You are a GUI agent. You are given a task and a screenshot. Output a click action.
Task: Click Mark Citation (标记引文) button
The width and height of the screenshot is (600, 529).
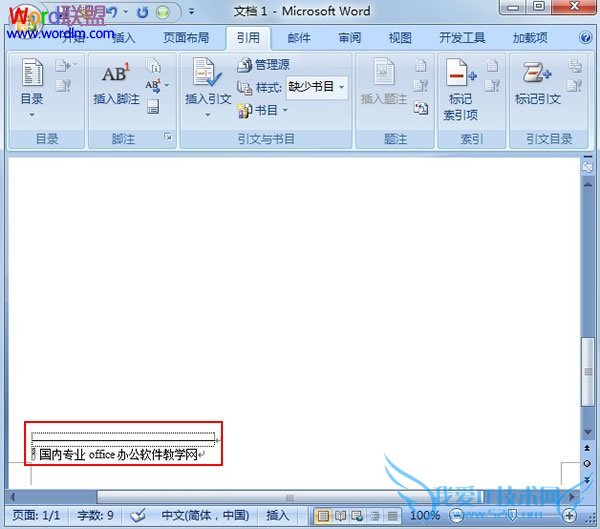pos(538,82)
